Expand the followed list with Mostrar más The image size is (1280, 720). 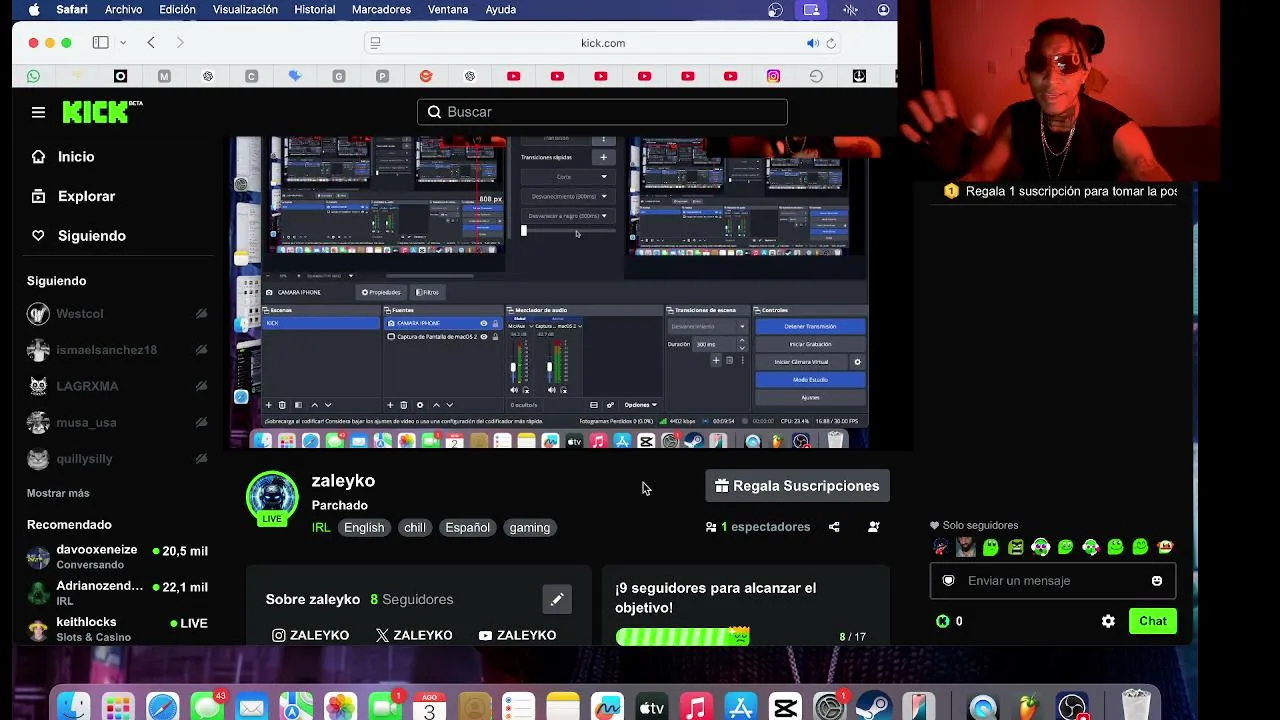(58, 493)
